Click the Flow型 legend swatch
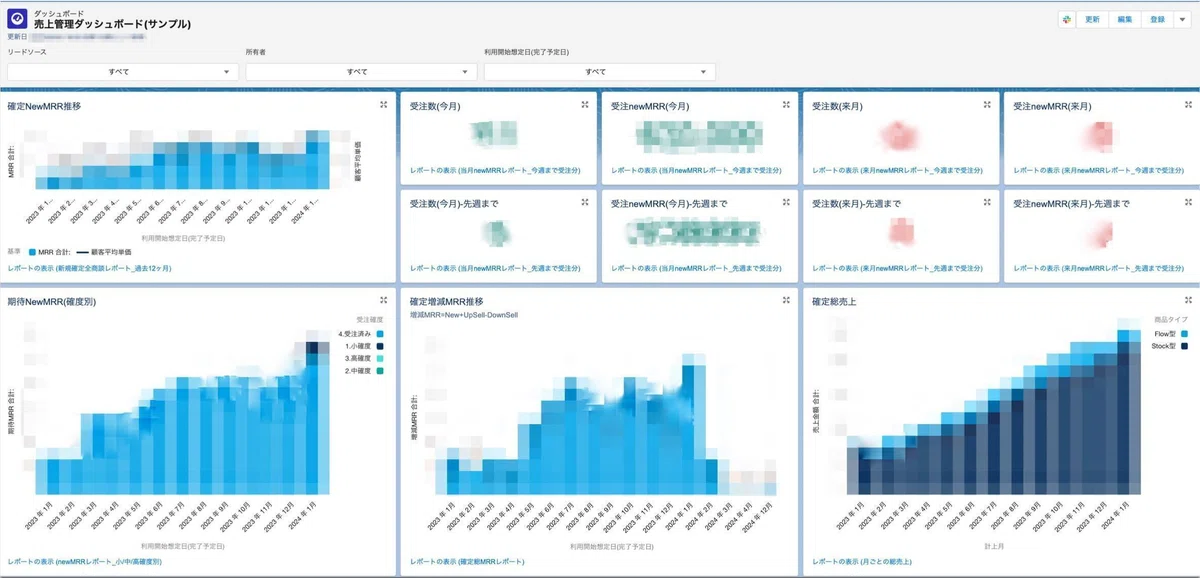This screenshot has height=578, width=1200. (x=1185, y=333)
